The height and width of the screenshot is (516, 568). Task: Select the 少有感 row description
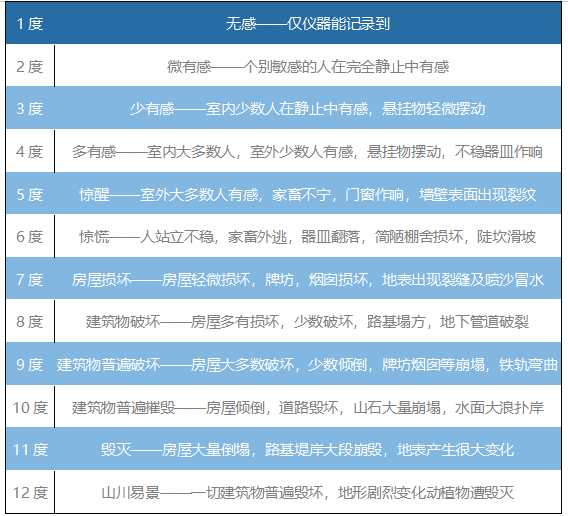[308, 109]
